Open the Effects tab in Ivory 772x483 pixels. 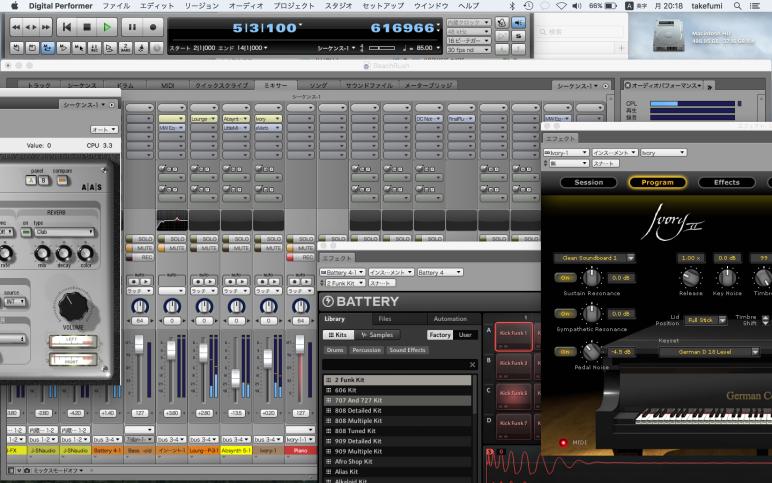coord(726,182)
